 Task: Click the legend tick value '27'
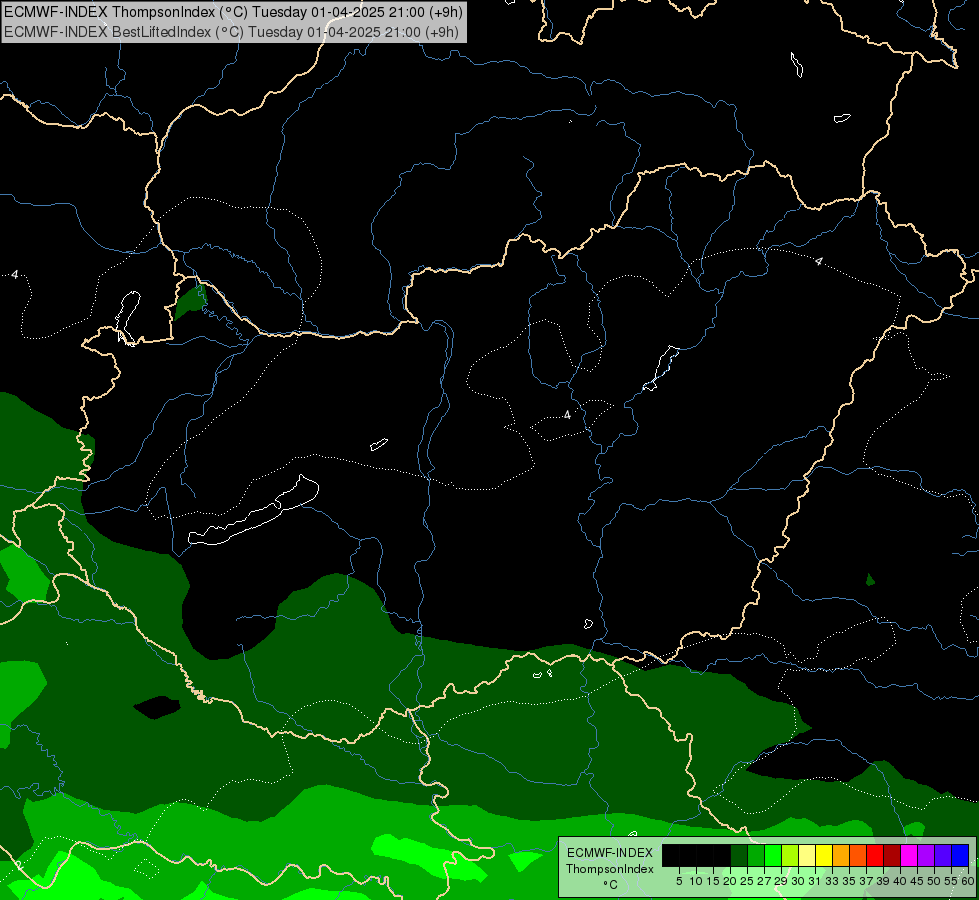tap(764, 881)
